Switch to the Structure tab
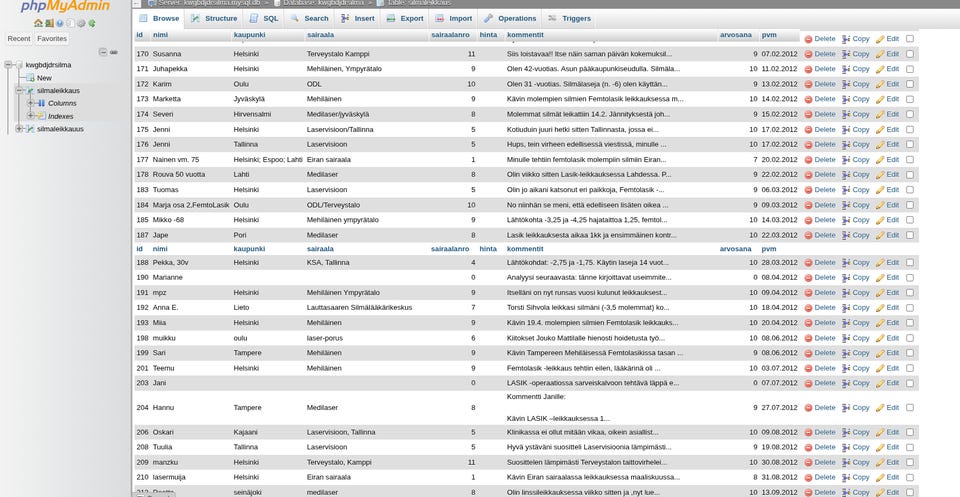The height and width of the screenshot is (497, 960). tap(214, 18)
